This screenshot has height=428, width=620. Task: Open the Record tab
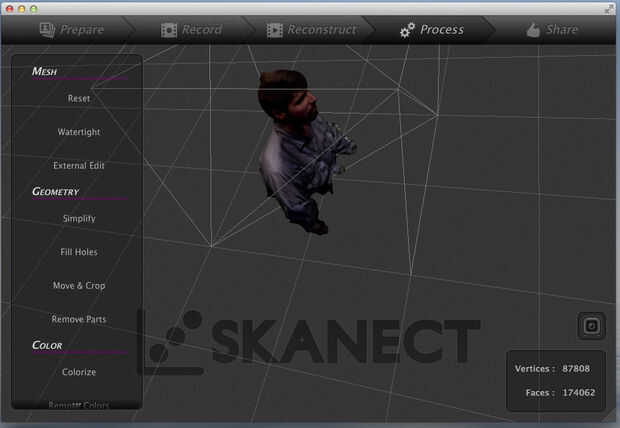(192, 30)
